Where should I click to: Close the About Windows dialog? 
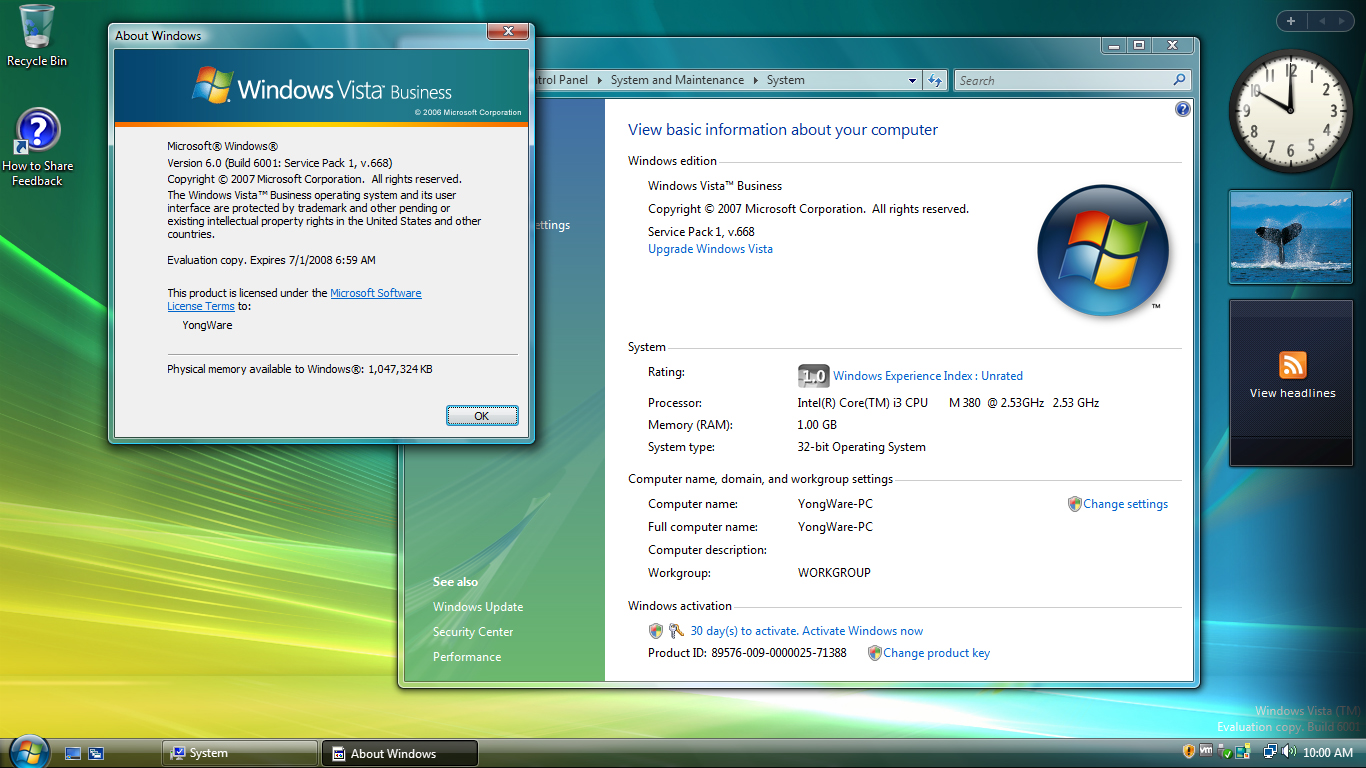[508, 31]
